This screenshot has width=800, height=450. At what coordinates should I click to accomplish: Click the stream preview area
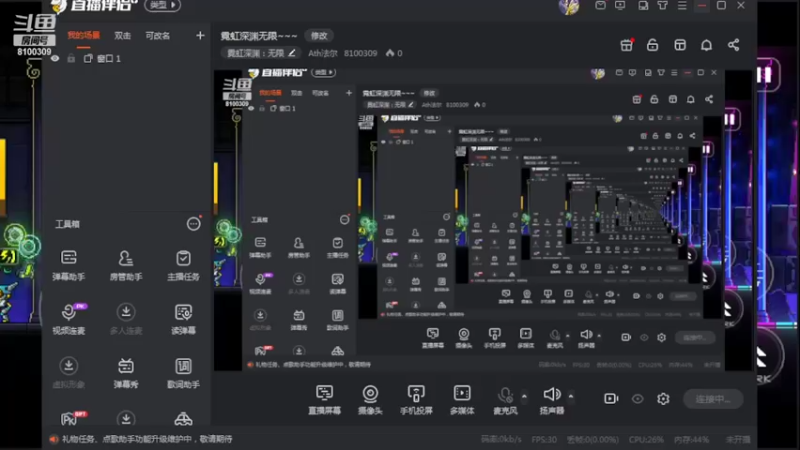pyautogui.click(x=484, y=220)
